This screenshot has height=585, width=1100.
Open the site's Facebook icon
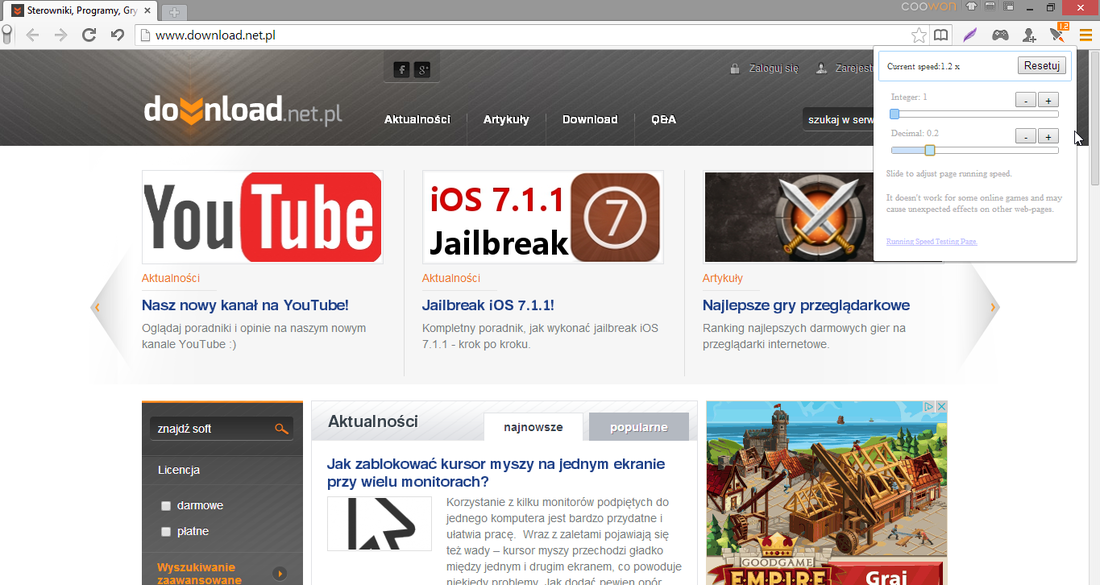(401, 69)
